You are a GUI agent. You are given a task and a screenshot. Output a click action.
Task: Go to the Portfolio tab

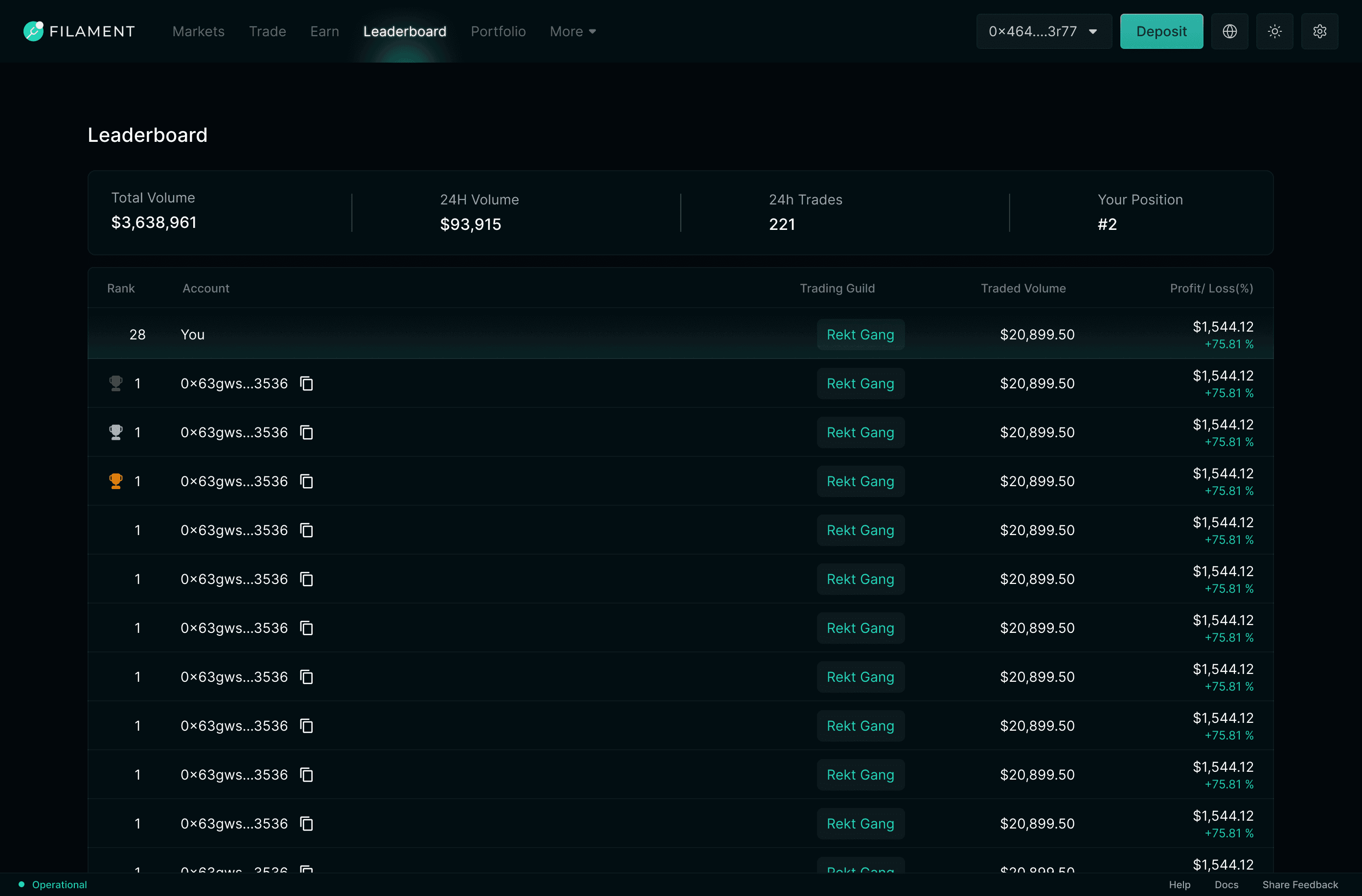498,31
